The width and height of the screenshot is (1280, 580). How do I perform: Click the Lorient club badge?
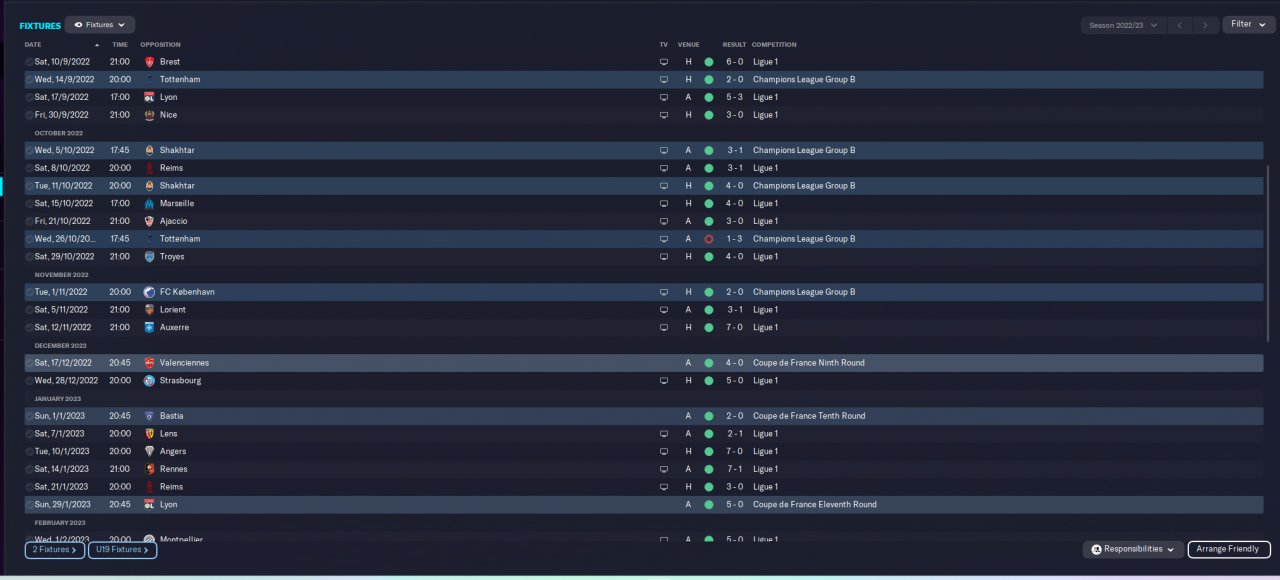pyautogui.click(x=149, y=310)
